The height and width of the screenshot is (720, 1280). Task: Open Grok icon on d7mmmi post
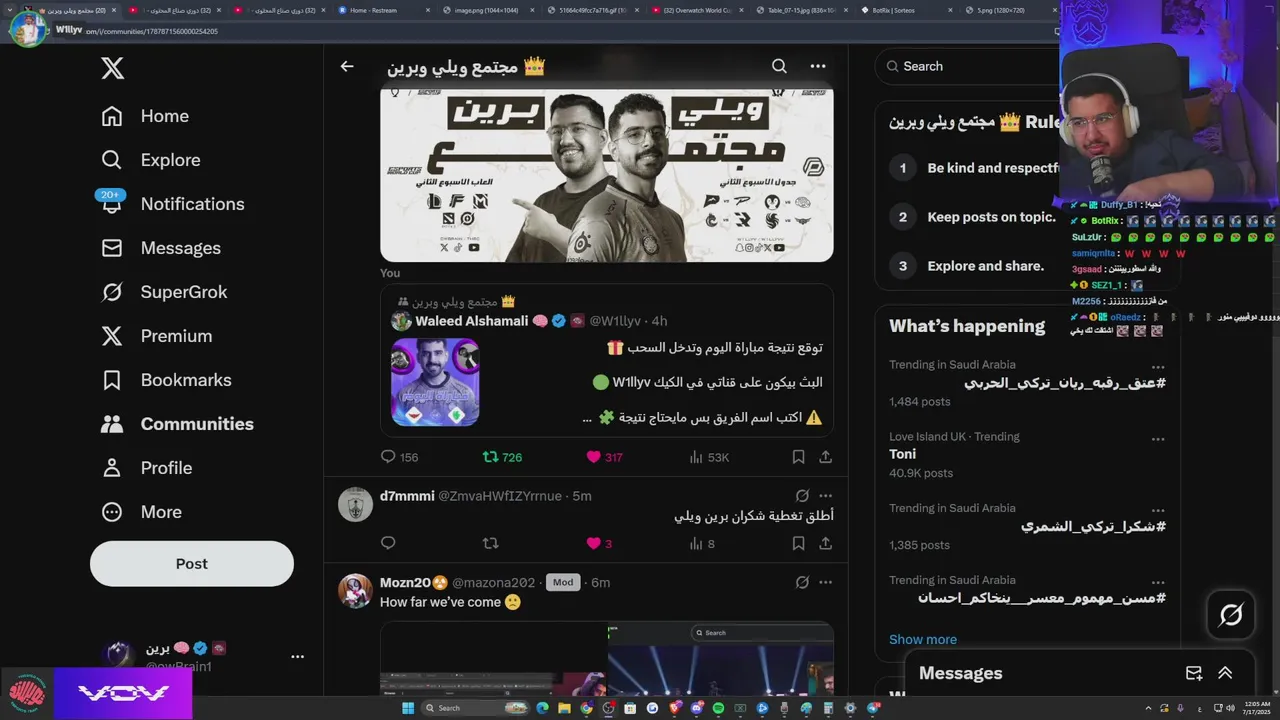tap(802, 496)
